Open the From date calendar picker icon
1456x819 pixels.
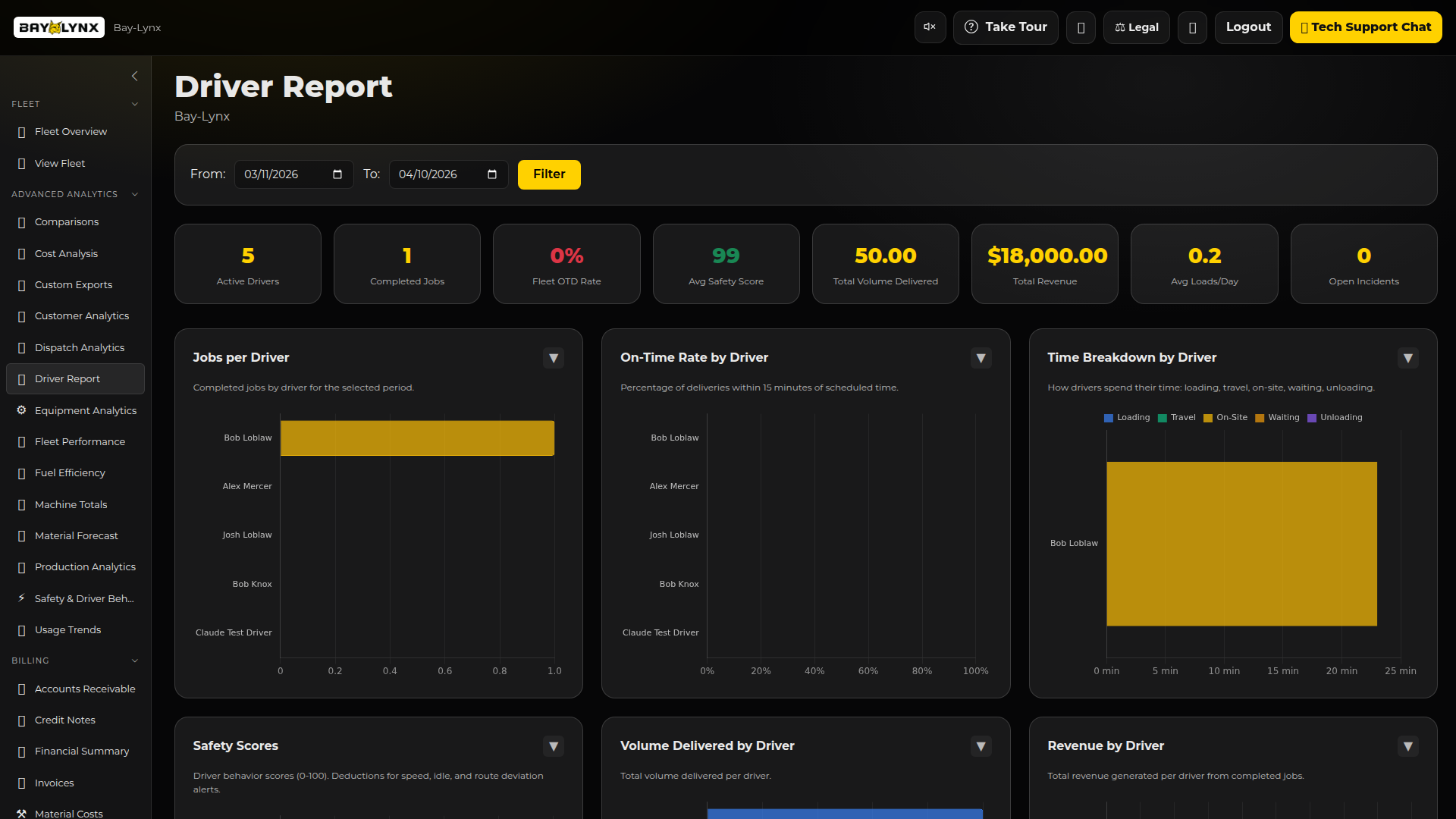337,174
